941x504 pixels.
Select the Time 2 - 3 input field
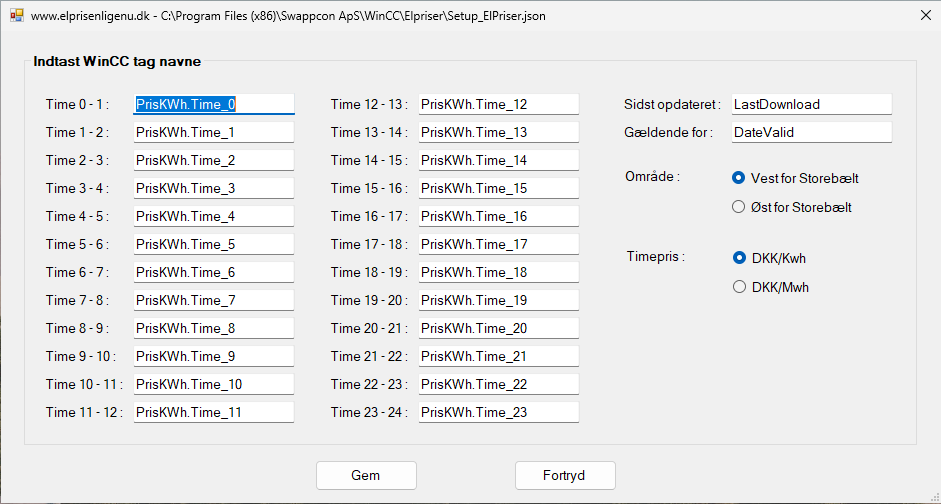pyautogui.click(x=213, y=160)
